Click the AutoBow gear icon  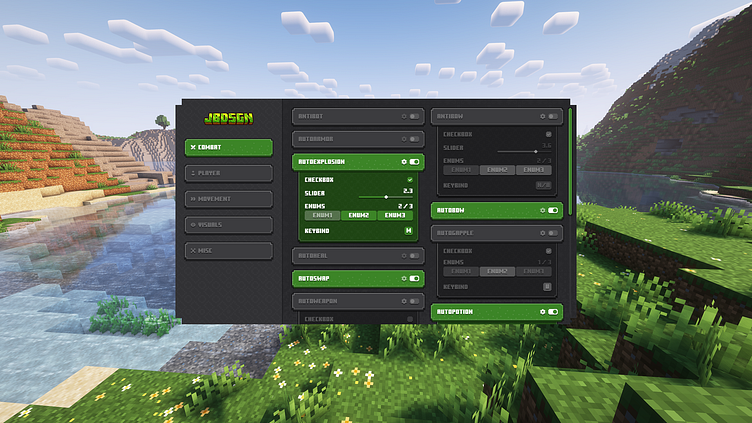tap(542, 210)
